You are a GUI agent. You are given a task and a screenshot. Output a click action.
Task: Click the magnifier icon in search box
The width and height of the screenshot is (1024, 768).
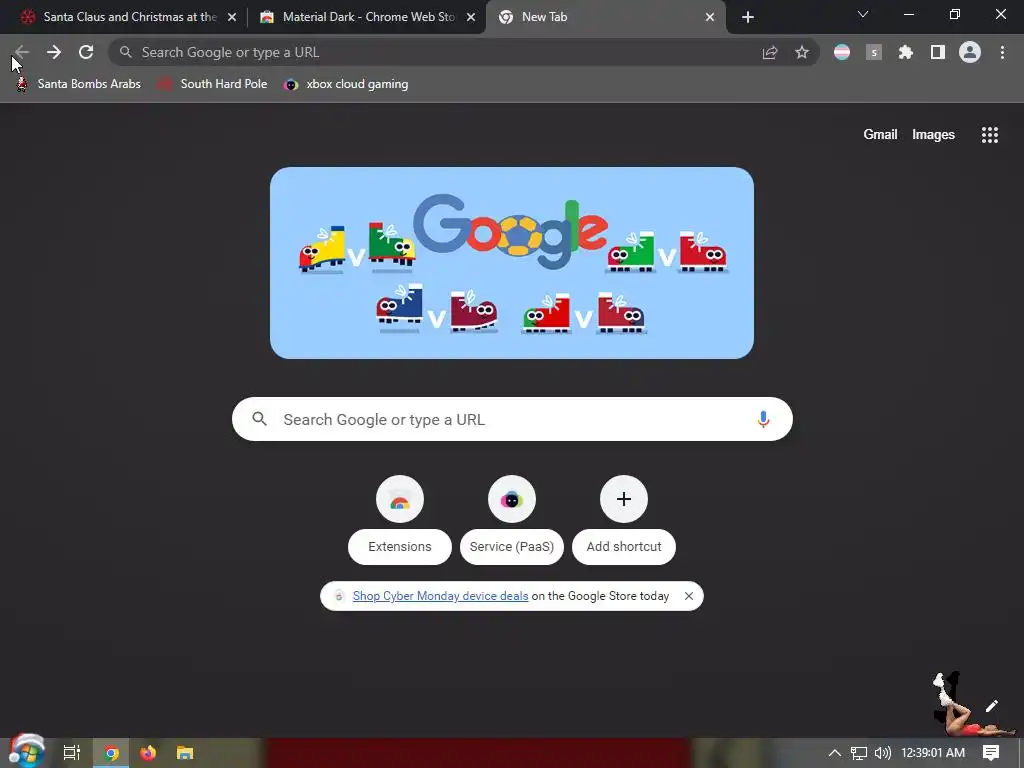260,419
